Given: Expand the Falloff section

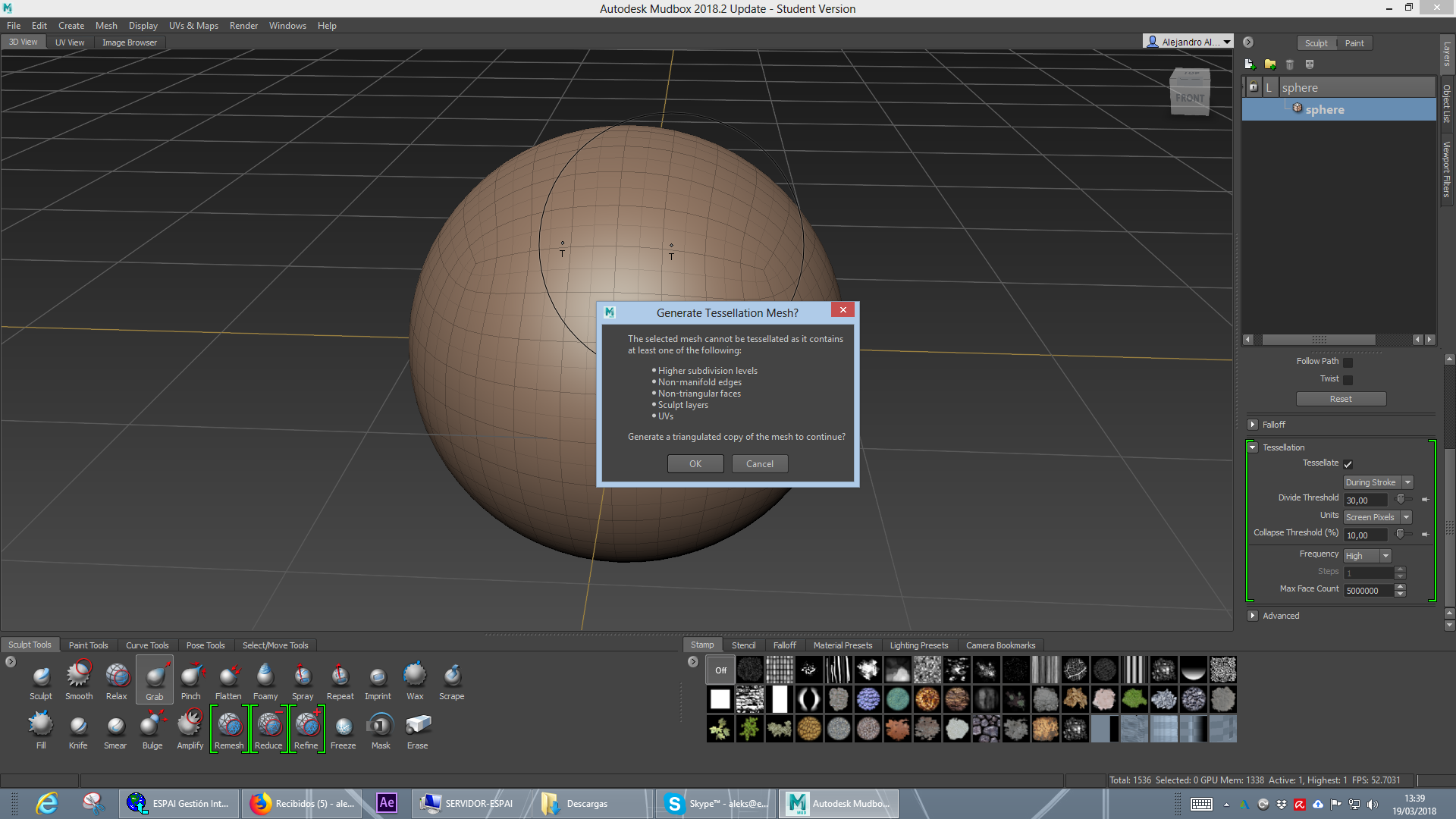Looking at the screenshot, I should point(1253,425).
